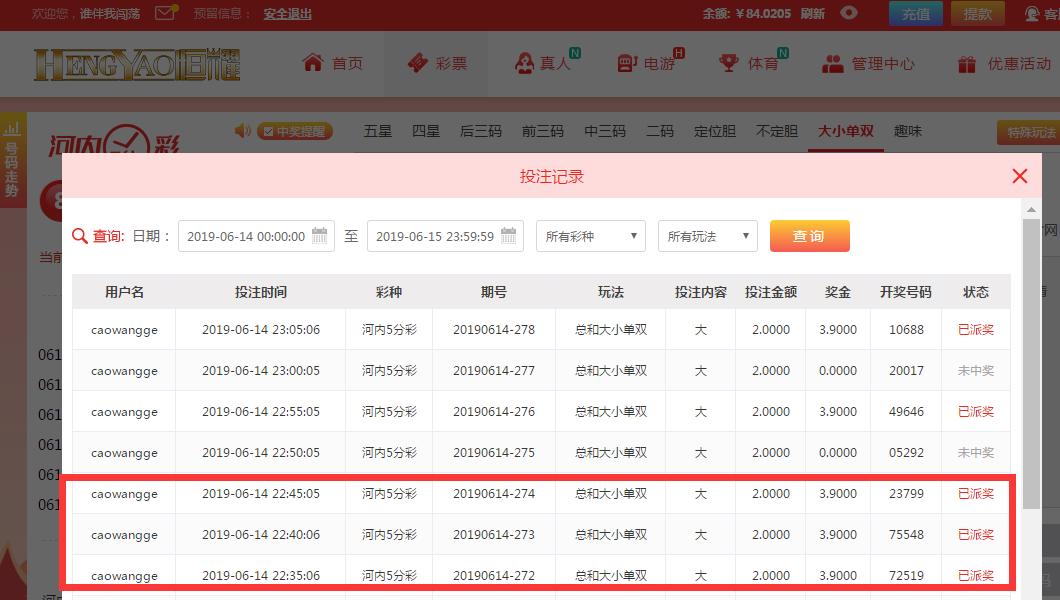
Task: Click the draw number 05292
Action: [906, 453]
